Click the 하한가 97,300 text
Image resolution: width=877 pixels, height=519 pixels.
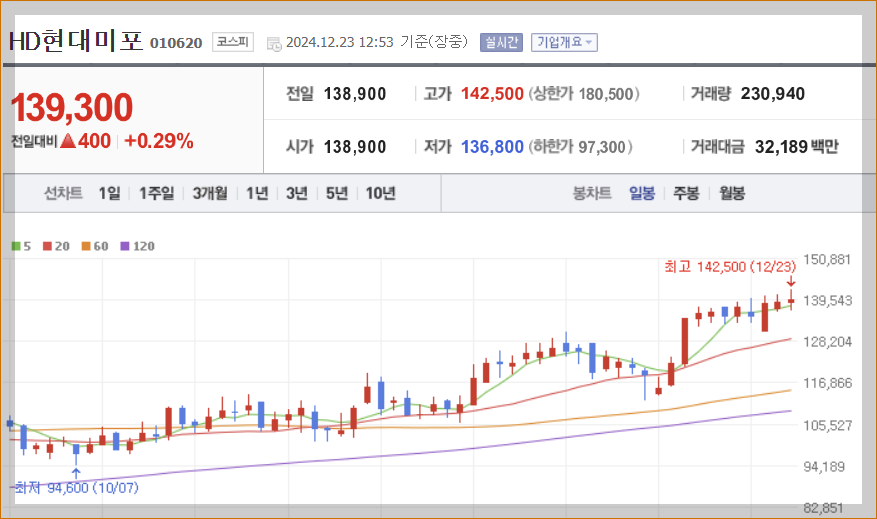click(x=581, y=147)
